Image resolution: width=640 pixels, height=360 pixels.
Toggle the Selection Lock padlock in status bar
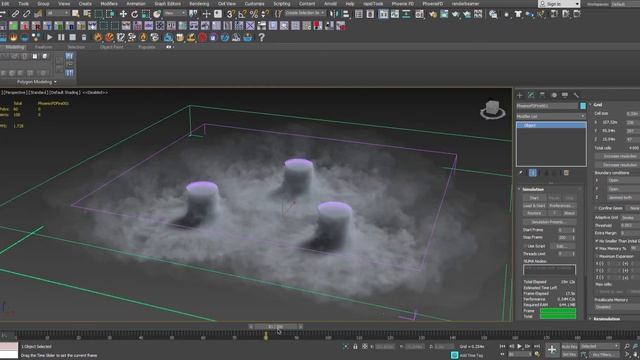pos(355,347)
